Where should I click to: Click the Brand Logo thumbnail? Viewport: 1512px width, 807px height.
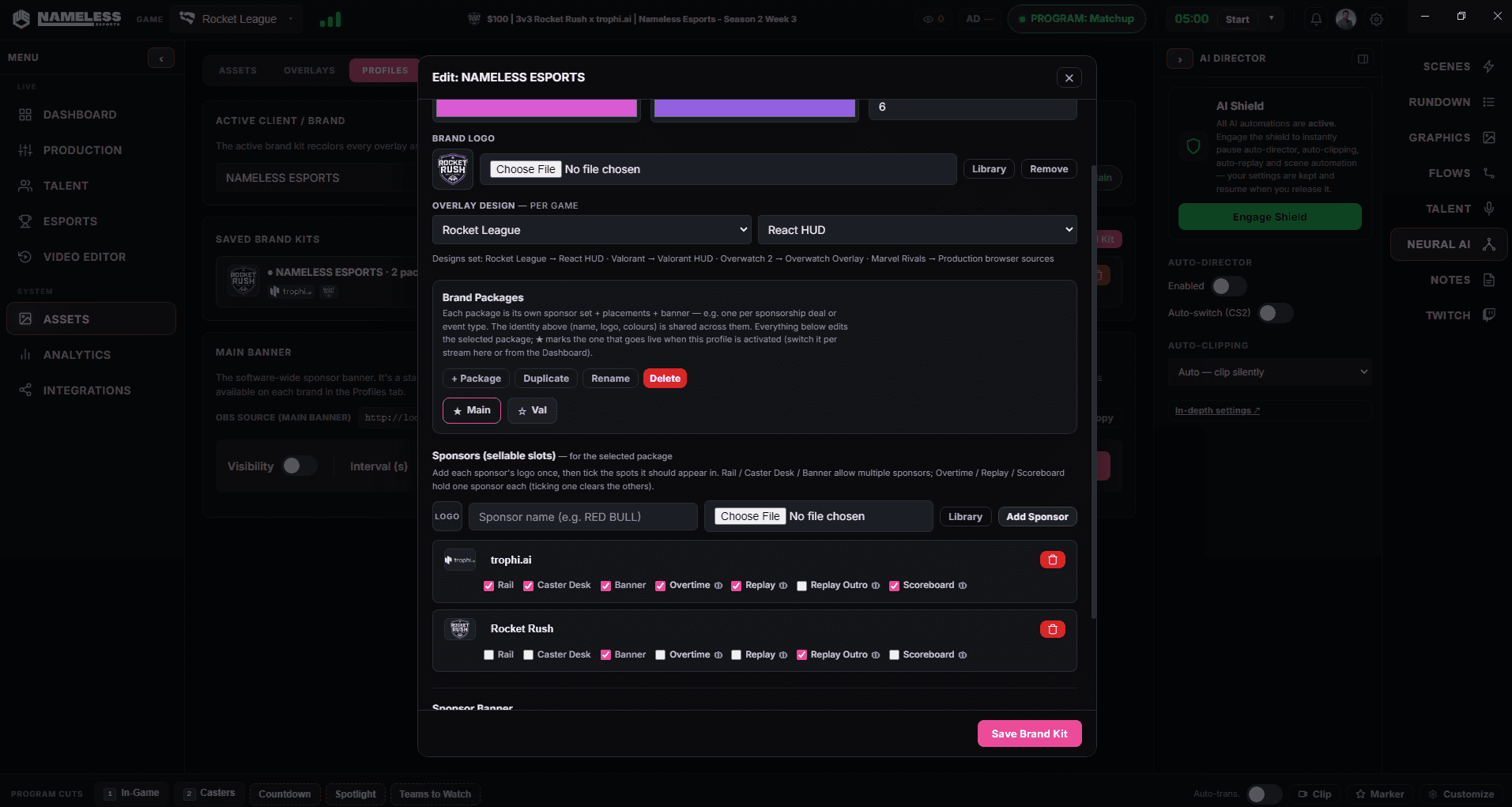453,169
